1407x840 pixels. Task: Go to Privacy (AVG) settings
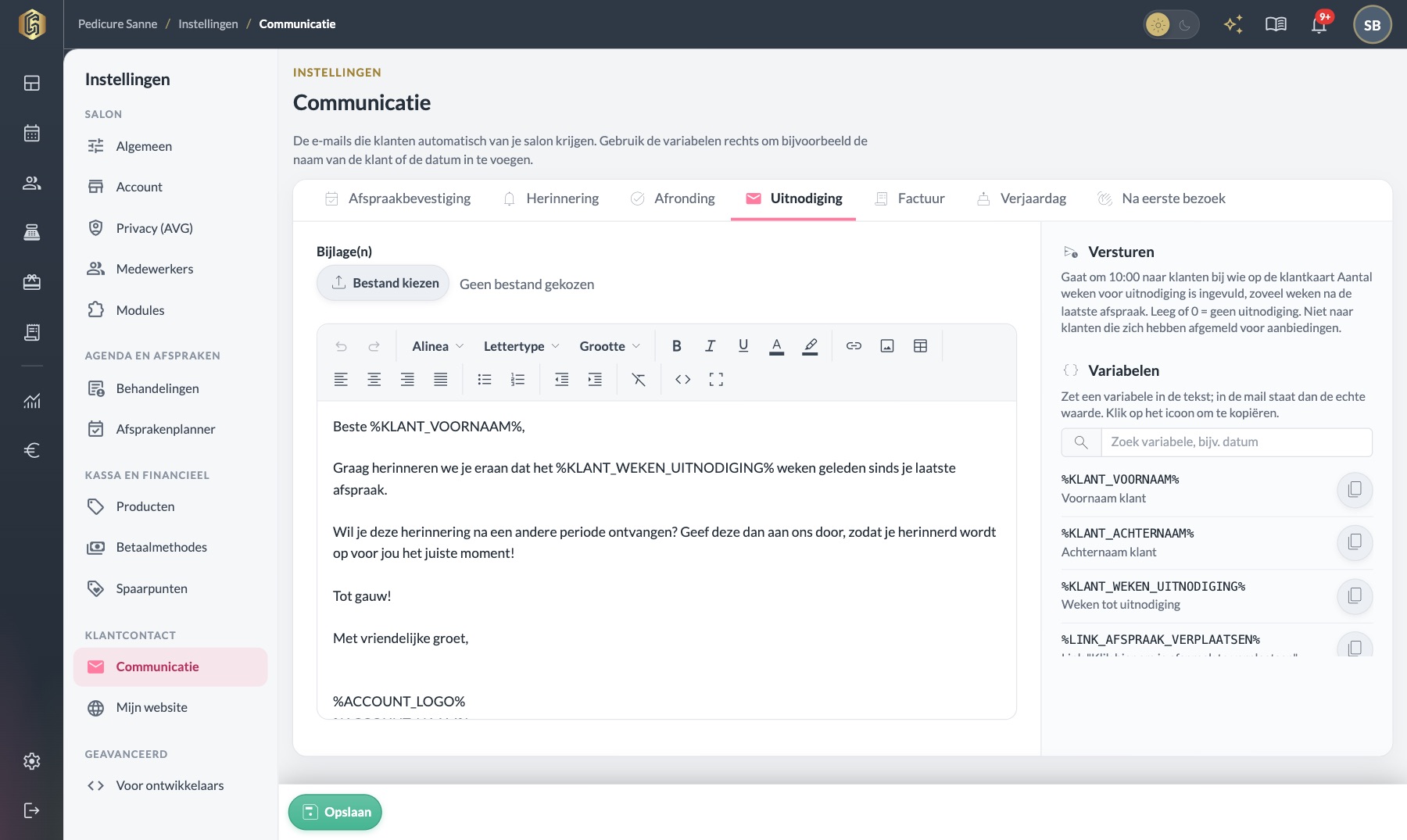[x=170, y=228]
